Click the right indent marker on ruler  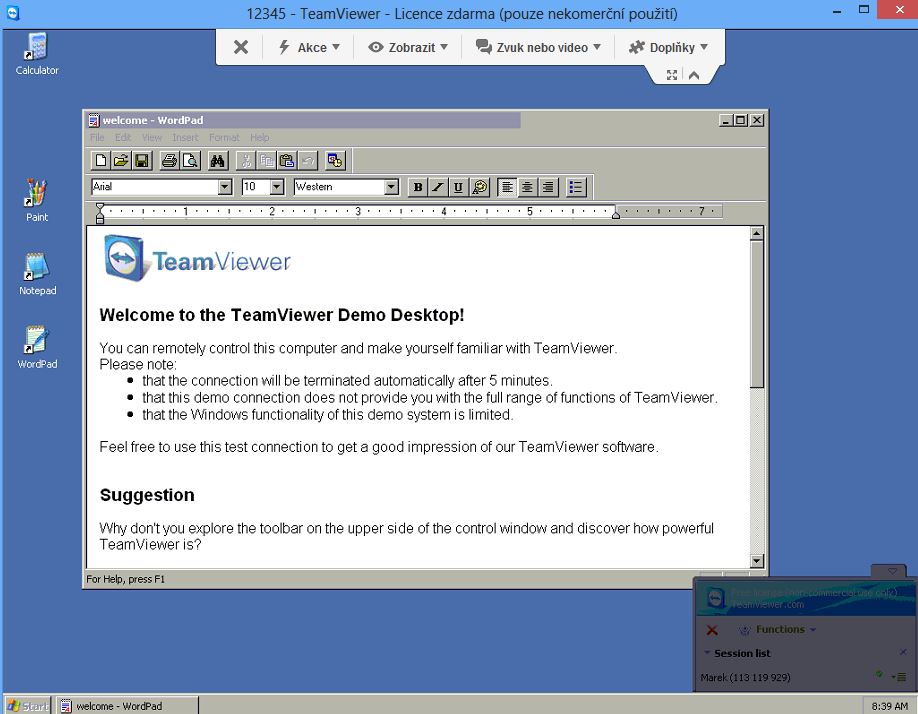[x=616, y=215]
